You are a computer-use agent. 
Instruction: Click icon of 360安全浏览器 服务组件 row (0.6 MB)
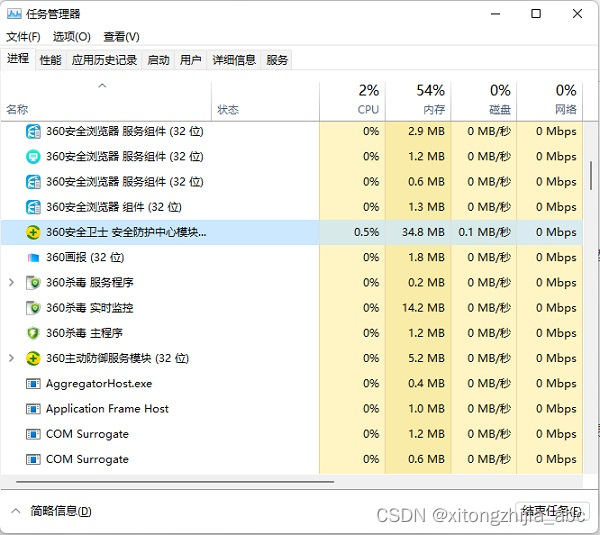point(33,182)
